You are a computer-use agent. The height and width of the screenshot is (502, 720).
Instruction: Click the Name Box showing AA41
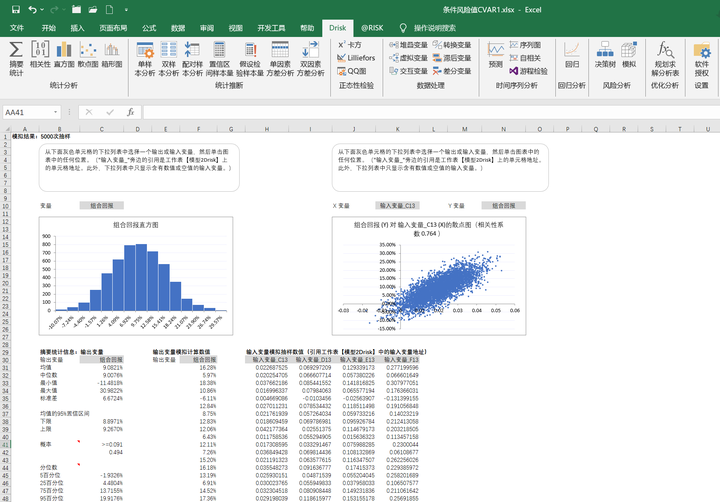[x=27, y=112]
